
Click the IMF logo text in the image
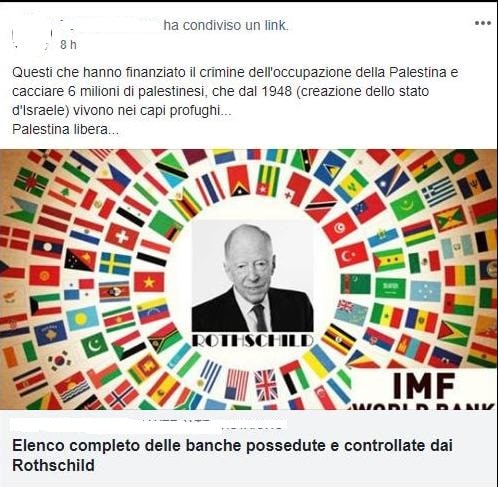tap(424, 386)
